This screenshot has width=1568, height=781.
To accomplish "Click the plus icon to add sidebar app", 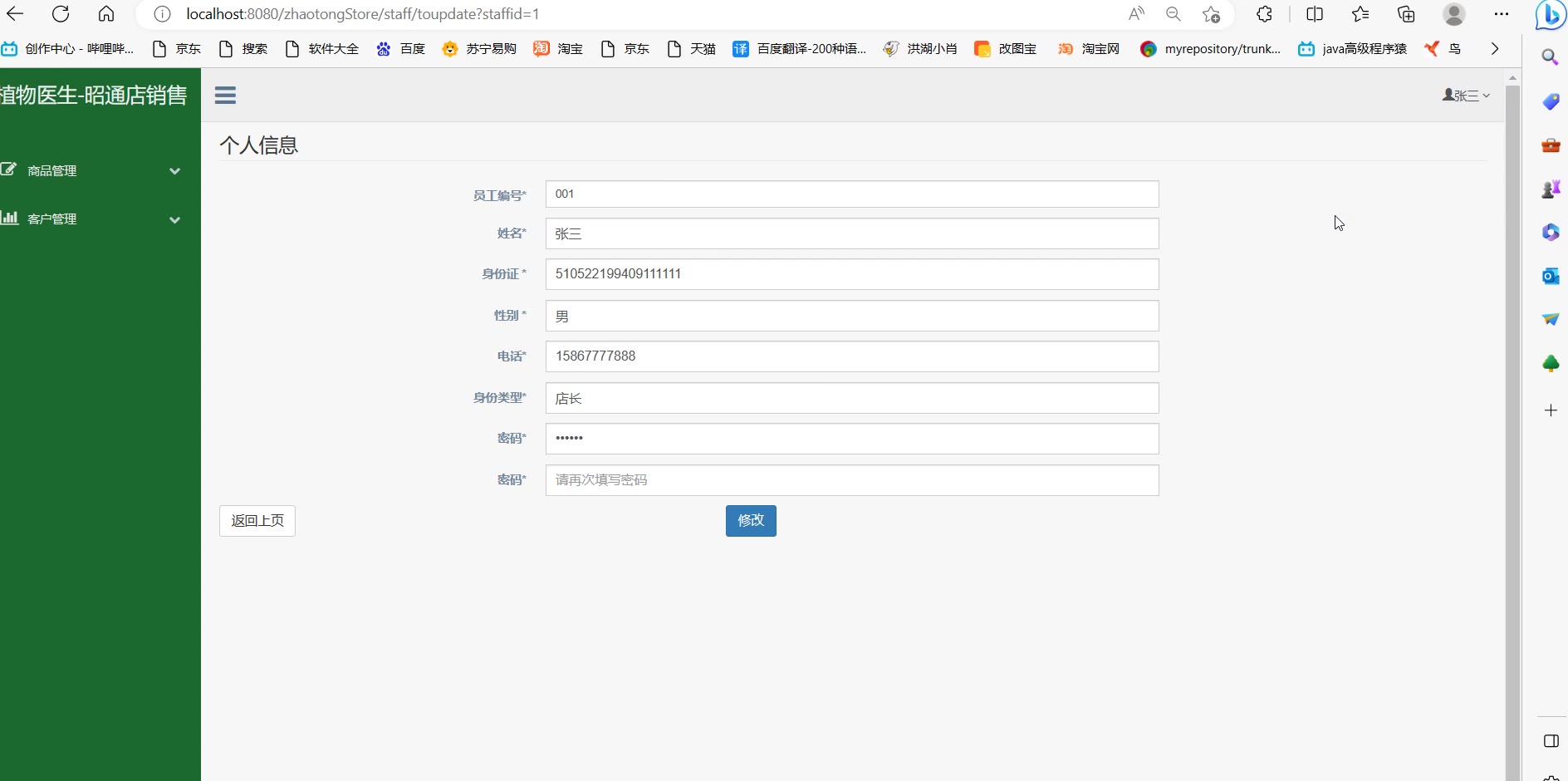I will click(1551, 410).
